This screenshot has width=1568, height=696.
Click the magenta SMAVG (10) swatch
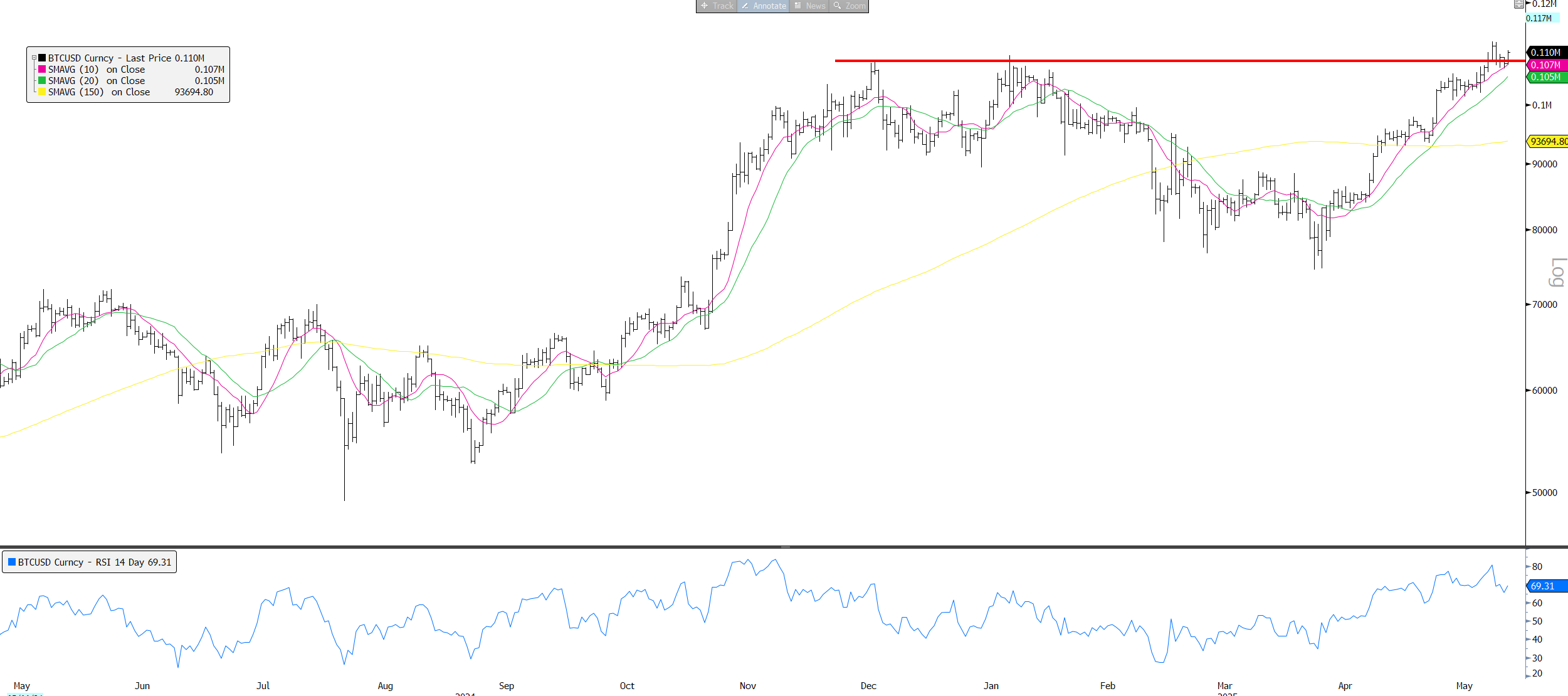[x=42, y=69]
